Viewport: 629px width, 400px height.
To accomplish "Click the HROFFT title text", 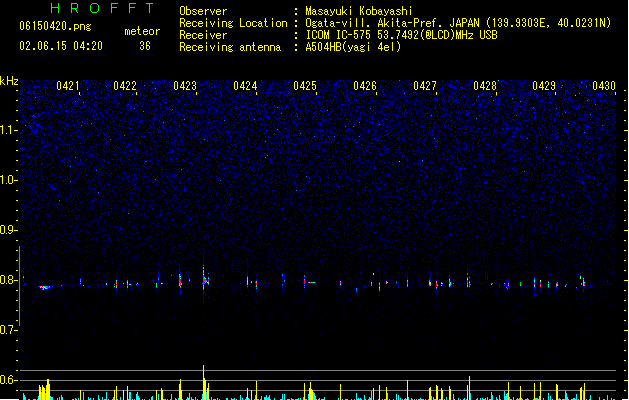I will click(x=102, y=8).
